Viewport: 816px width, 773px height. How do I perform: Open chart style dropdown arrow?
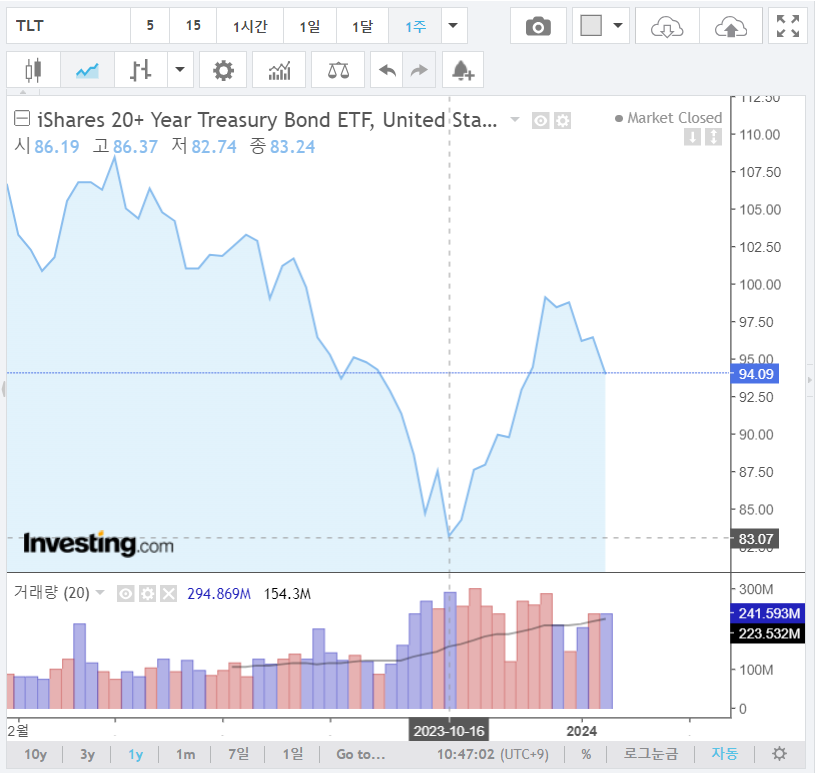pos(180,70)
